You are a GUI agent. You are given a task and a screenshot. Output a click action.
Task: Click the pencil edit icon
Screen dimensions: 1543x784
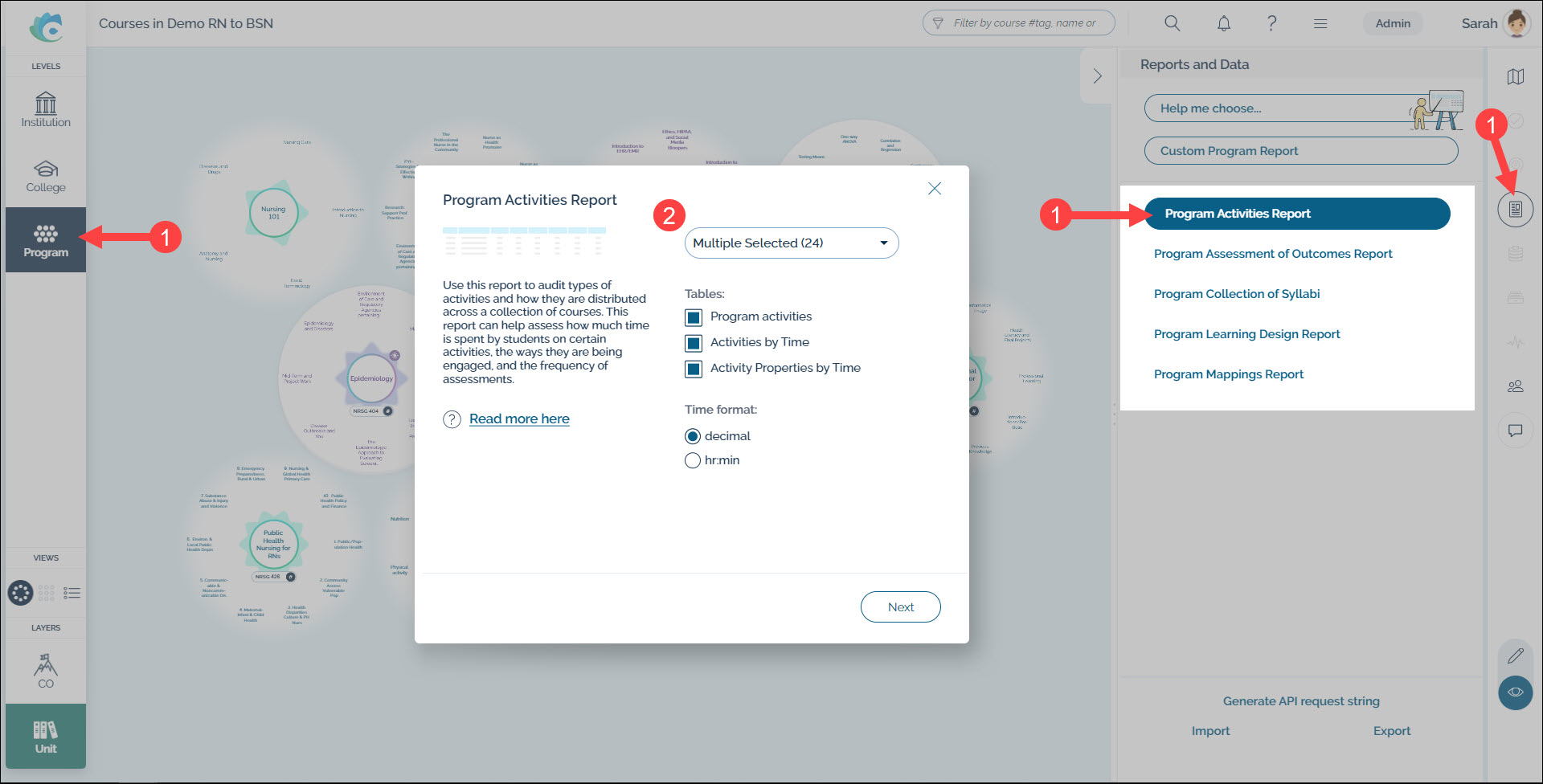click(x=1516, y=656)
